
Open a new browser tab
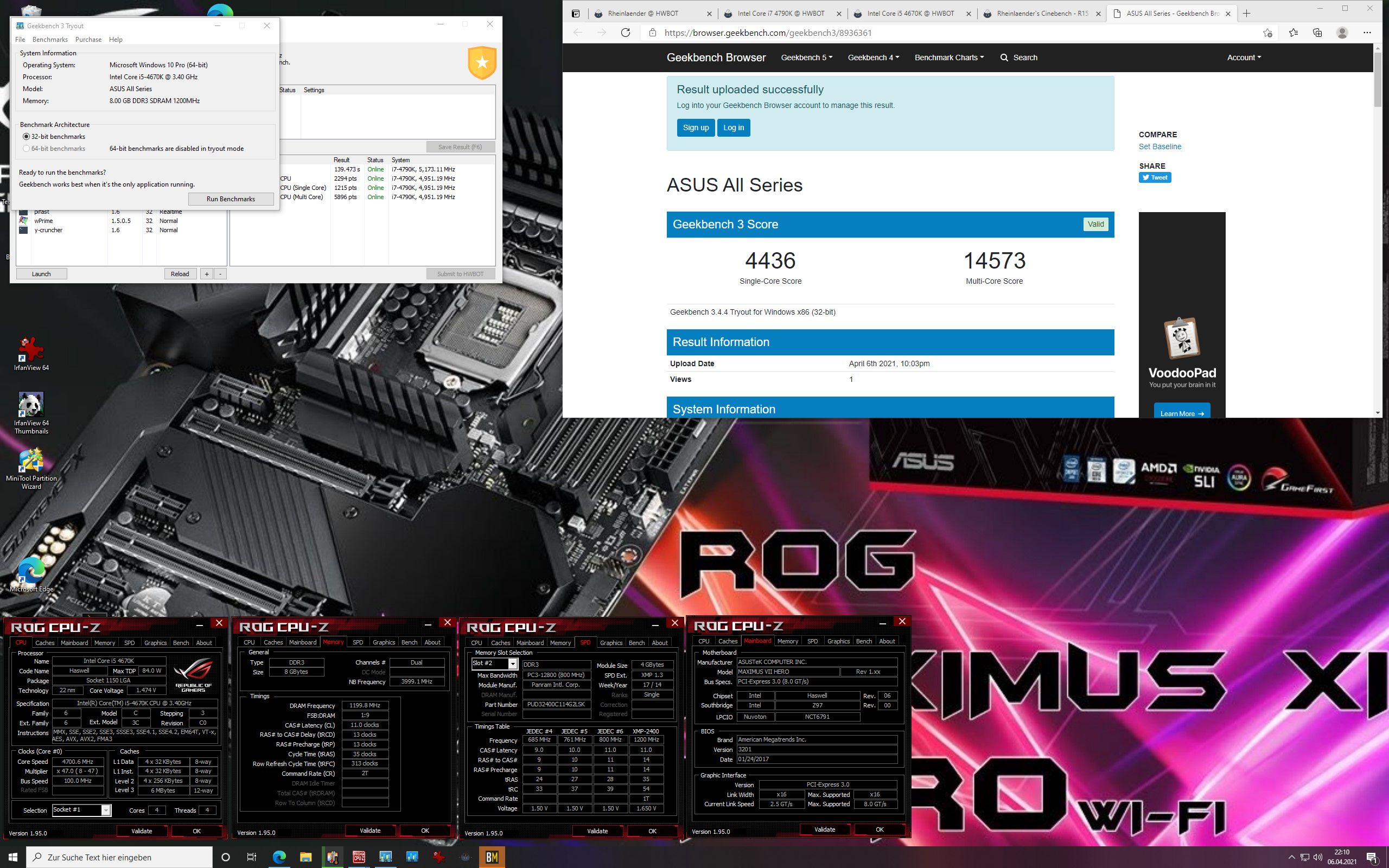[x=1246, y=13]
